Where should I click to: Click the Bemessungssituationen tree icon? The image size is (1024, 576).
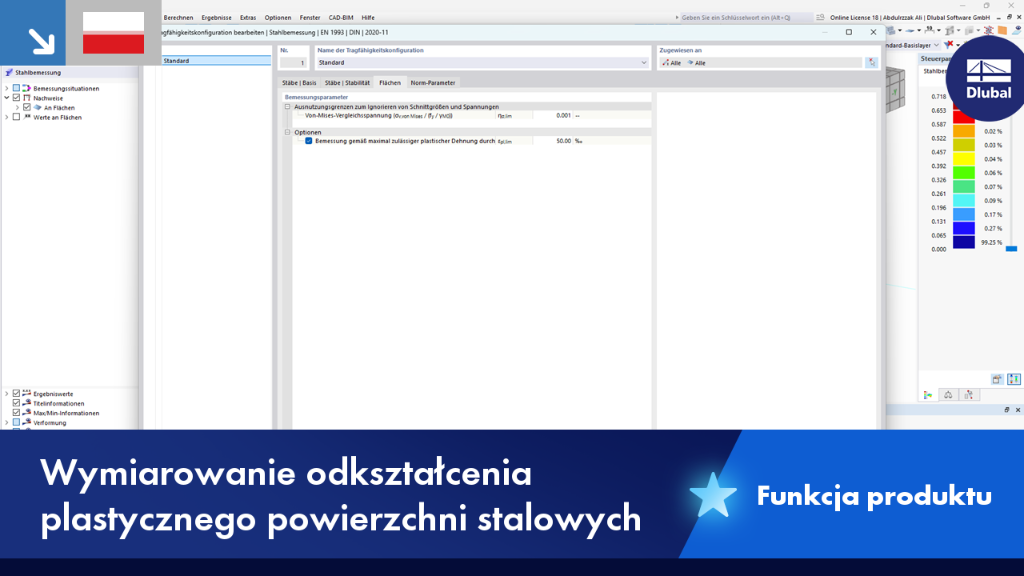tap(27, 88)
